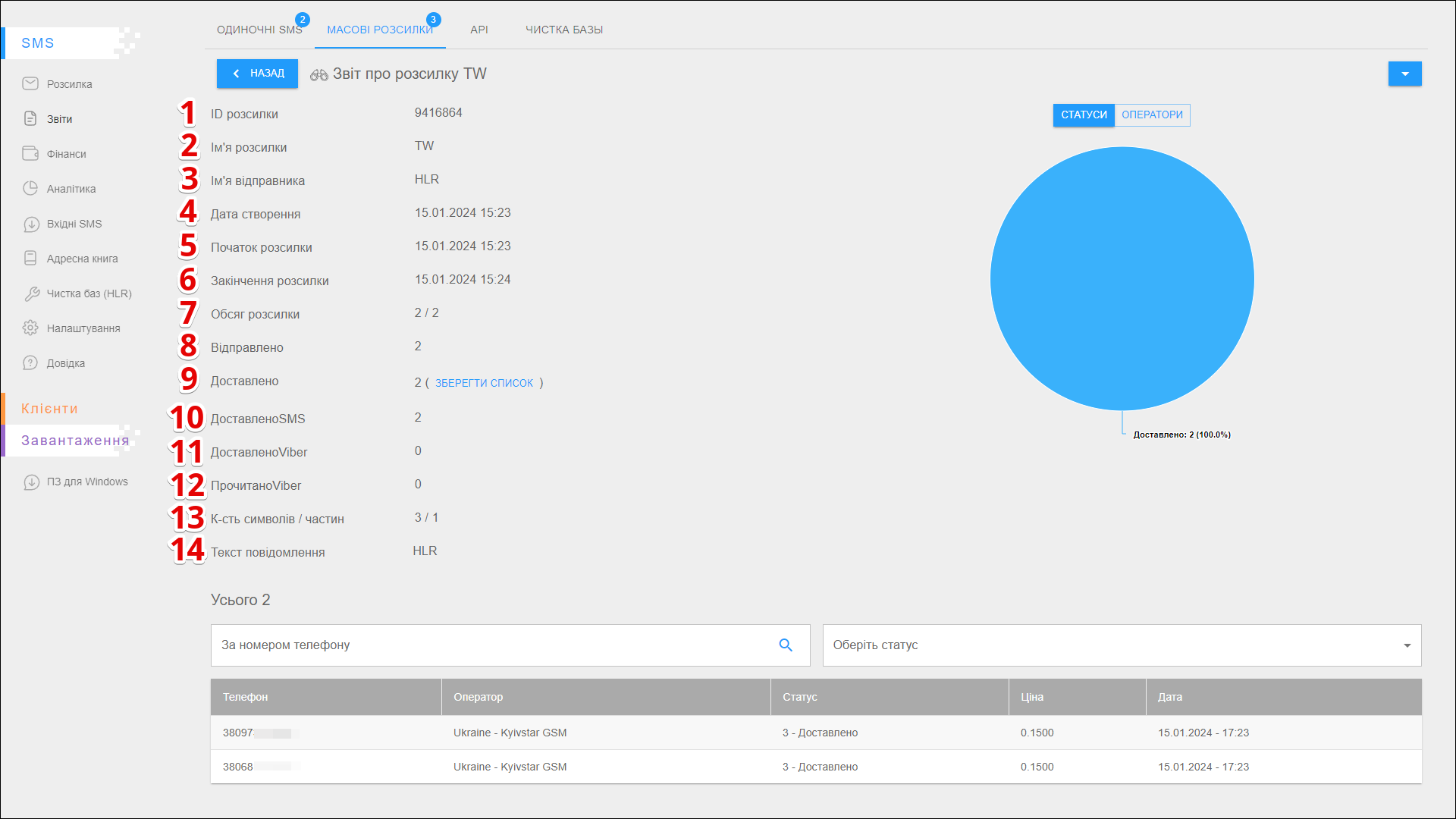The height and width of the screenshot is (819, 1456).
Task: Open the Адресна книга book icon
Action: (x=30, y=258)
